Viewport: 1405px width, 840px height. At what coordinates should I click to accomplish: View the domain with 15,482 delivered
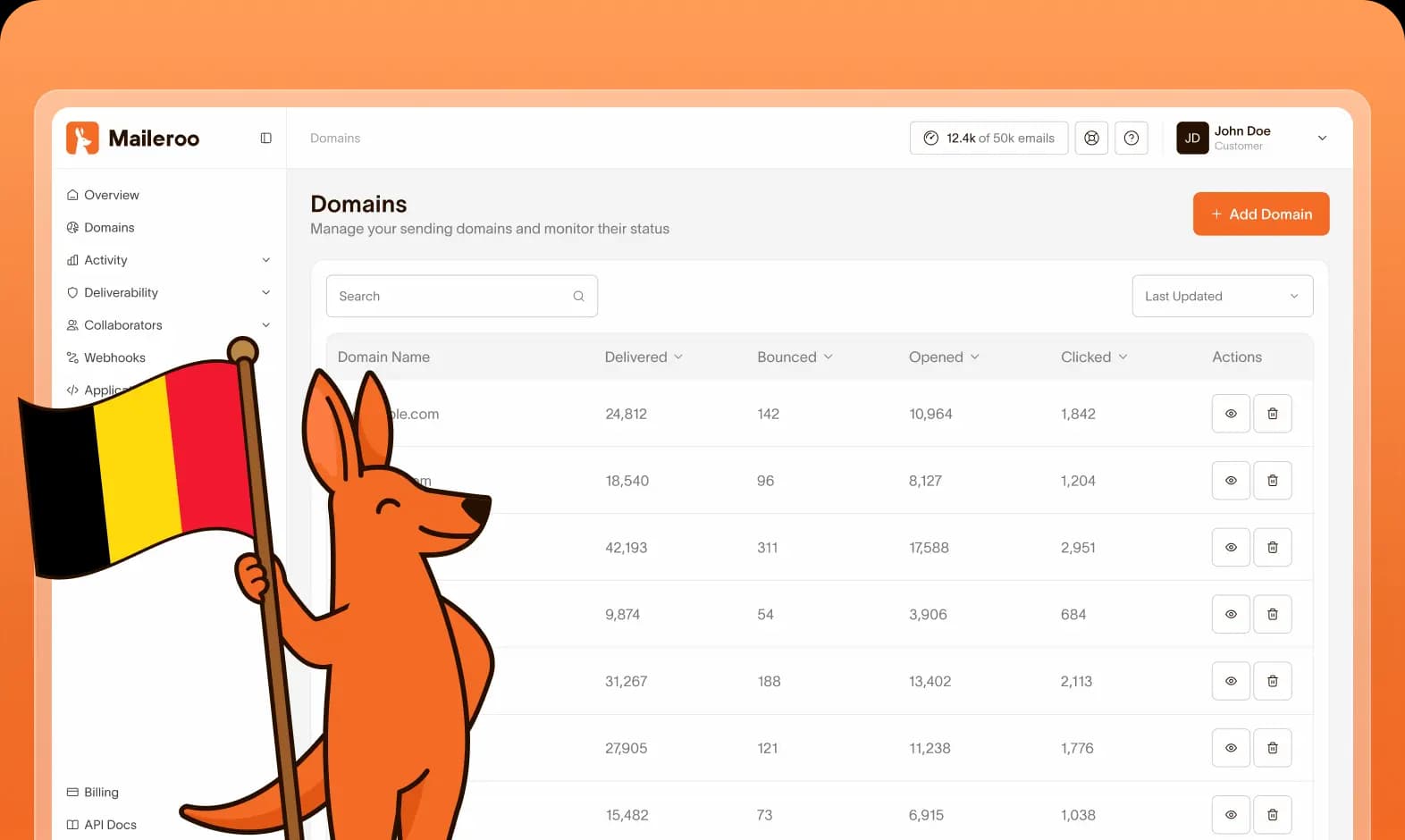1231,815
